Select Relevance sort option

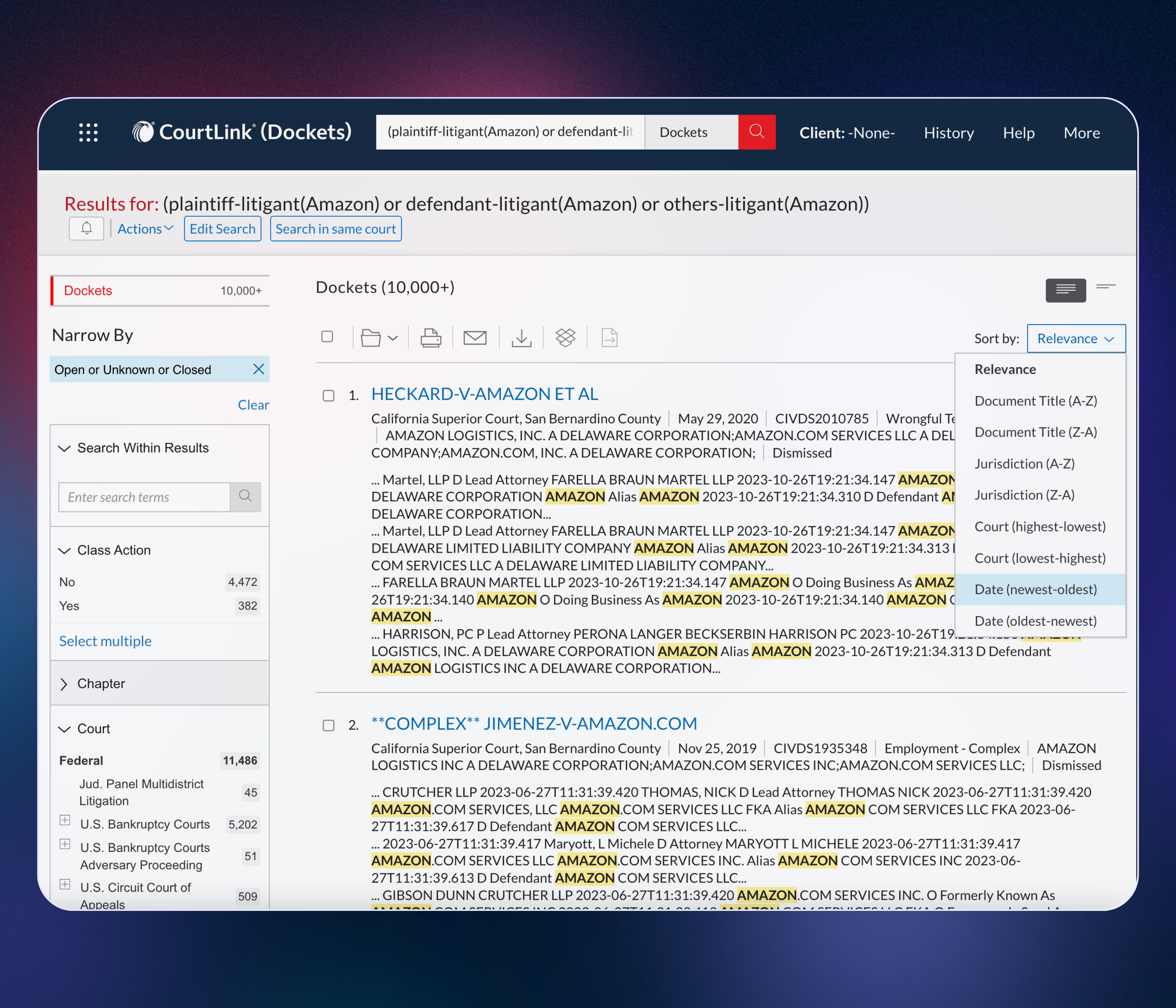pos(1040,369)
